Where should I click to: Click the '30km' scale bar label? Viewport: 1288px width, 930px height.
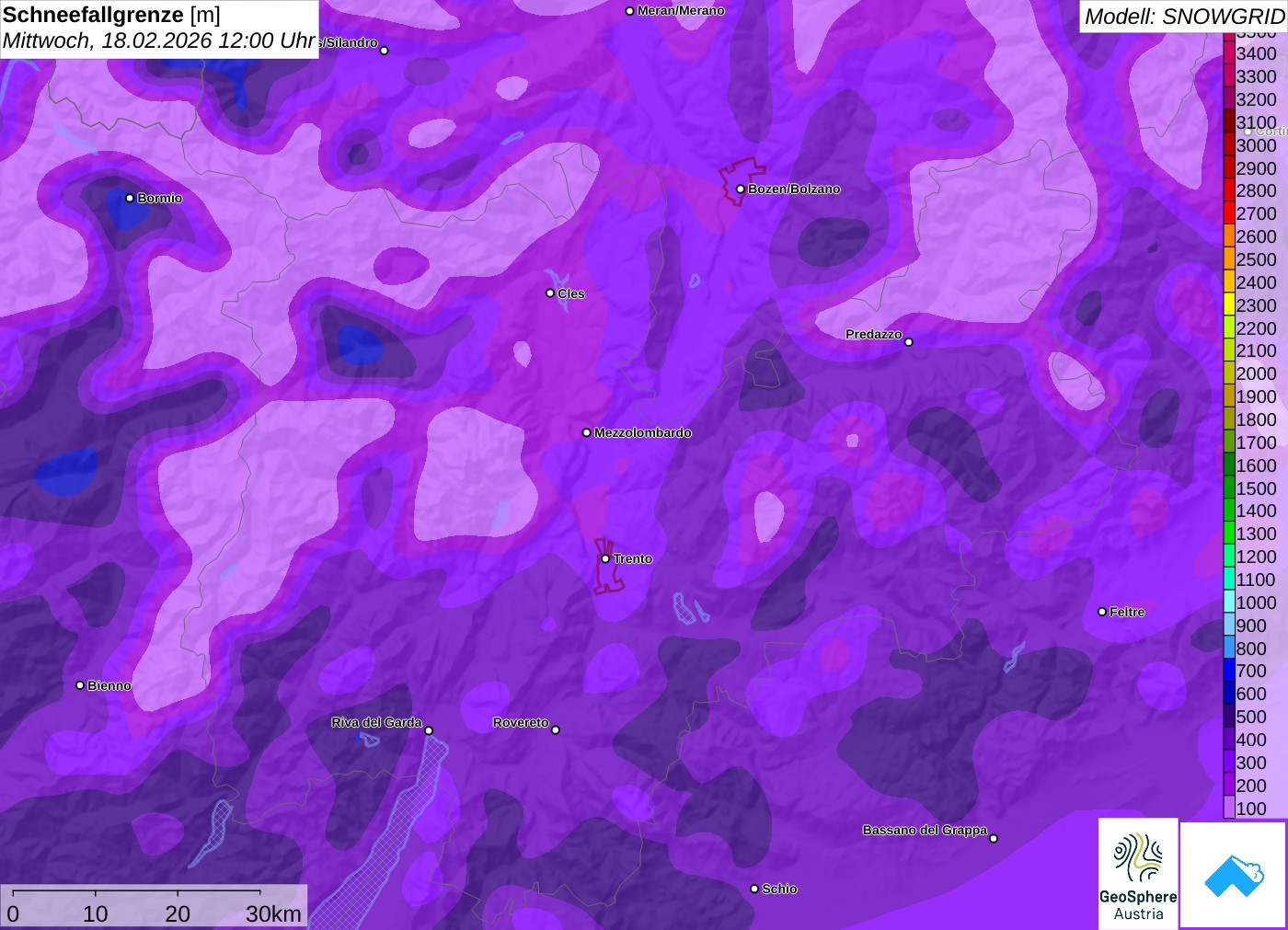click(273, 913)
